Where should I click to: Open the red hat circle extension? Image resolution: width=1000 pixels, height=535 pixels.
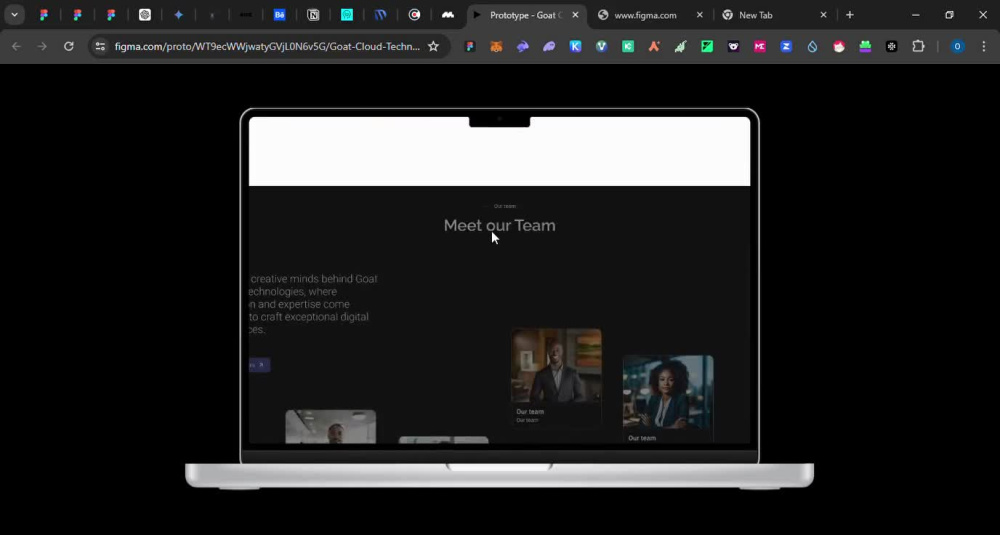(839, 46)
